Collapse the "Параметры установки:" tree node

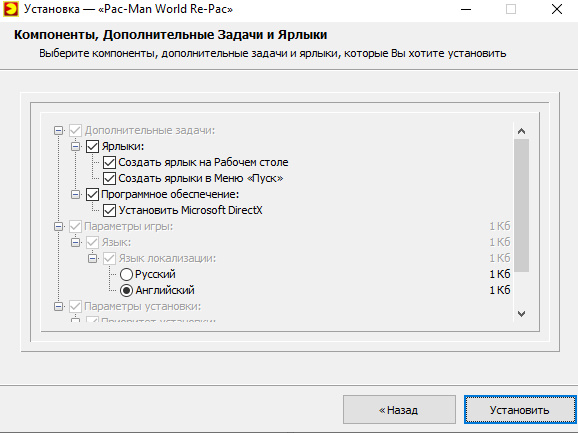click(58, 306)
